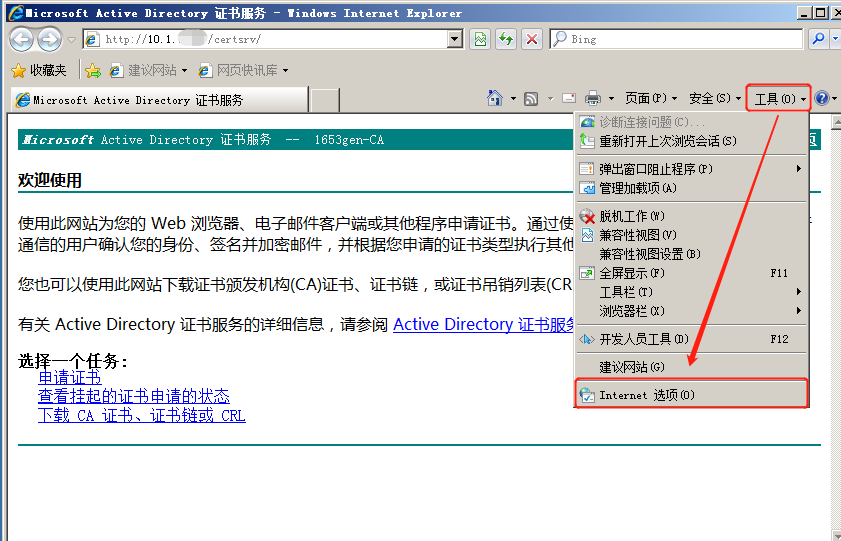The image size is (841, 541).
Task: Expand the address bar history dropdown
Action: pos(455,39)
